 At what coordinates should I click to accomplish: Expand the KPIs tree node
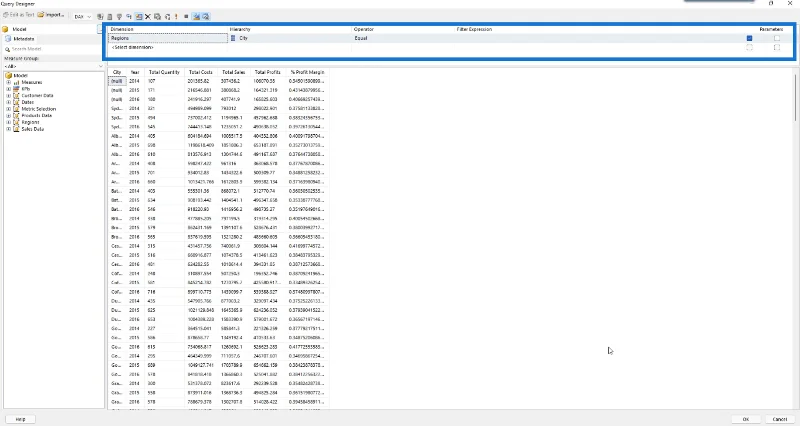coord(8,89)
